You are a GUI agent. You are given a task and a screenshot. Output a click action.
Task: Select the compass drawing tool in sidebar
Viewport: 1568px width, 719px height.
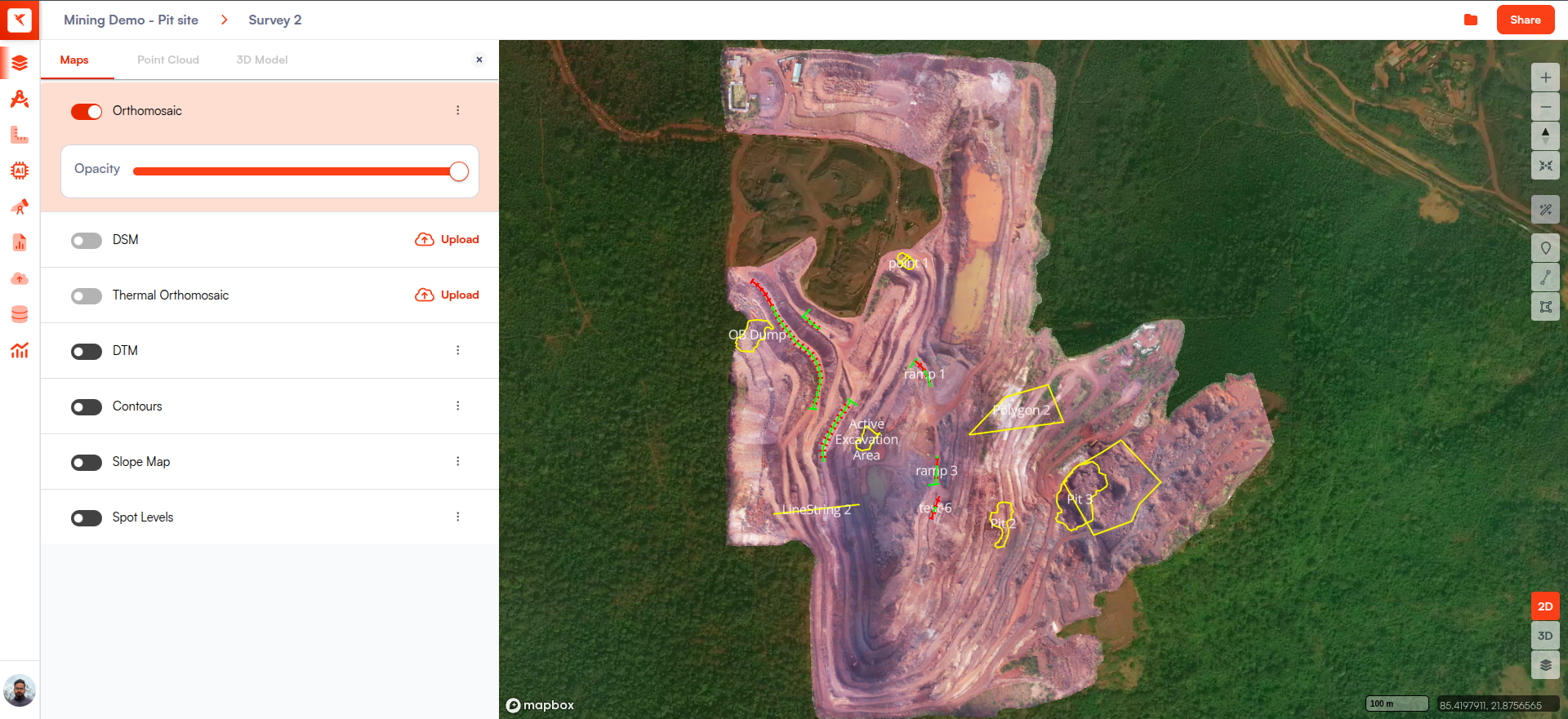20,100
